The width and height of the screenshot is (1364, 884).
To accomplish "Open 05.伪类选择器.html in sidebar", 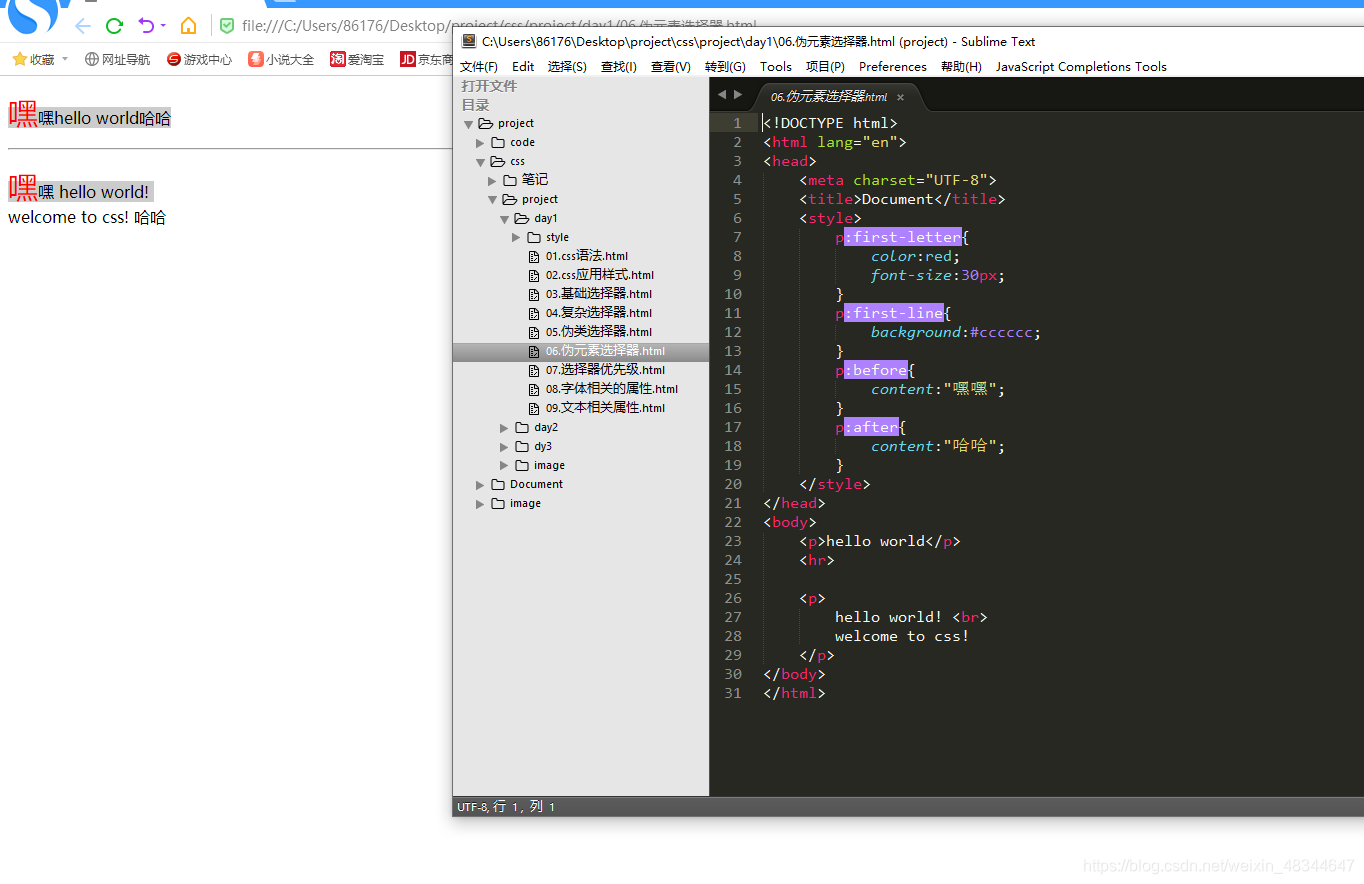I will pos(598,332).
